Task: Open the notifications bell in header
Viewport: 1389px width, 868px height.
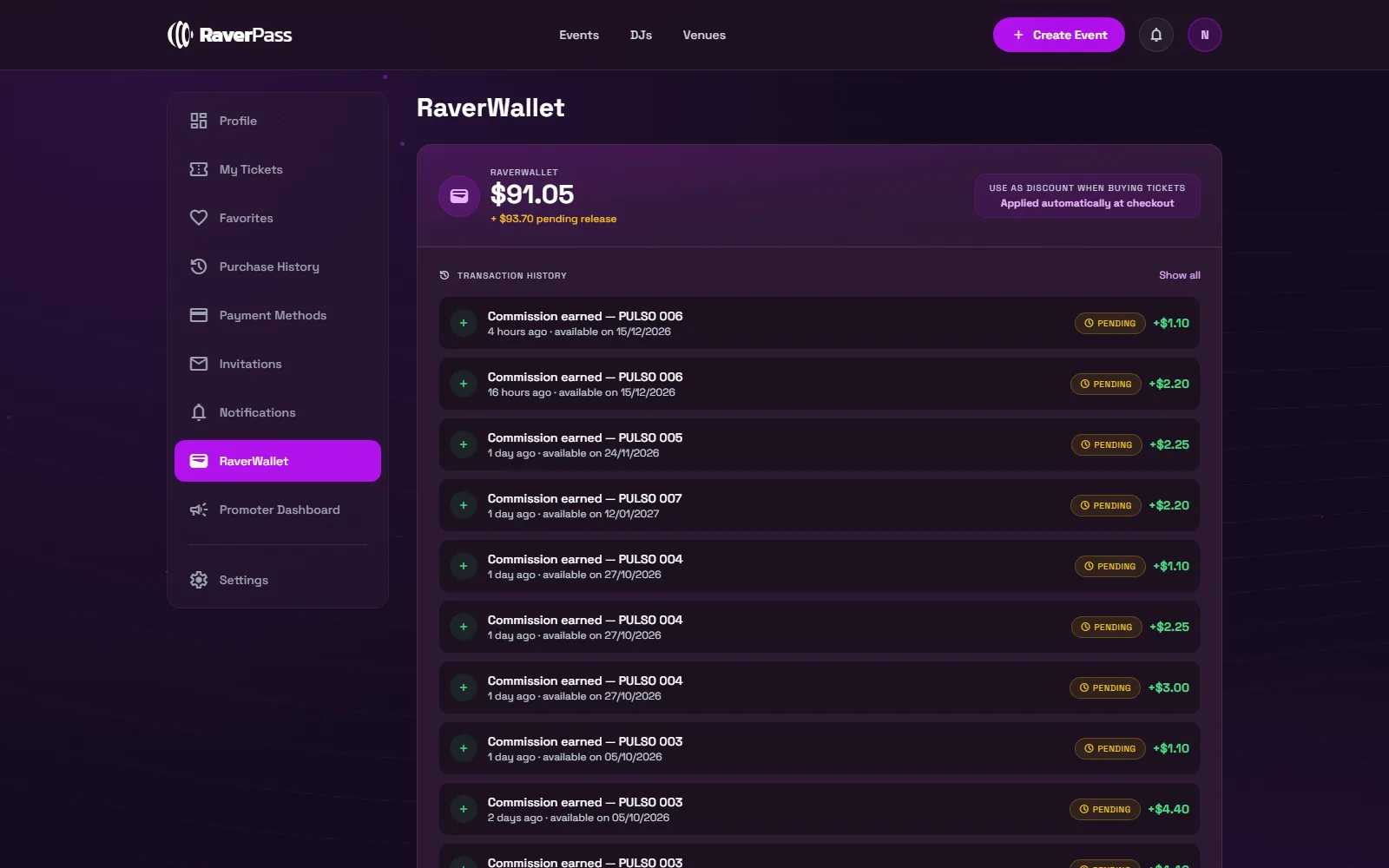Action: (1156, 35)
